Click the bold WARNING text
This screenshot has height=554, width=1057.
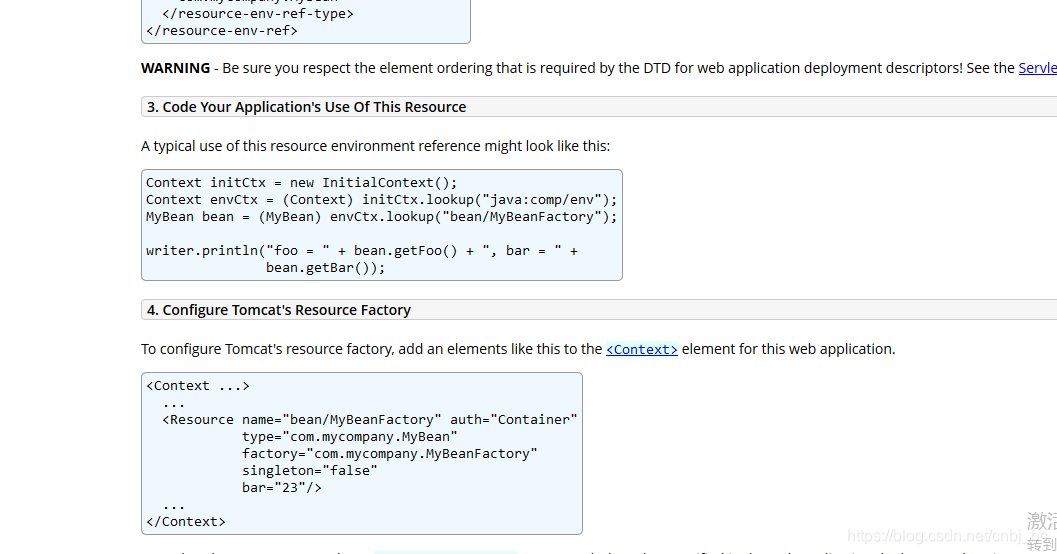[175, 68]
